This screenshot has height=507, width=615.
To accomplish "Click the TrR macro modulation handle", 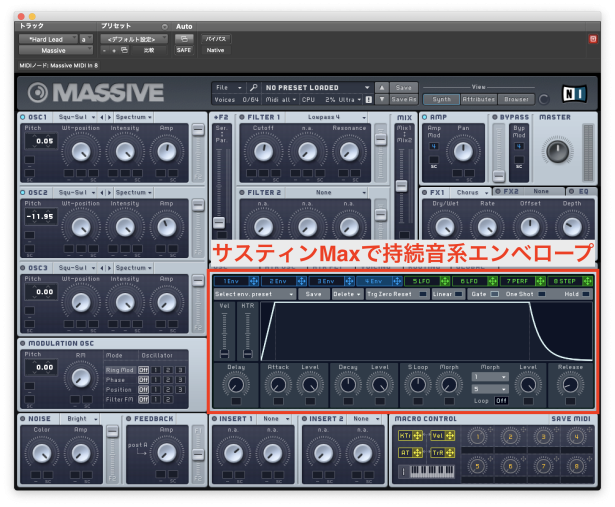I will (449, 452).
